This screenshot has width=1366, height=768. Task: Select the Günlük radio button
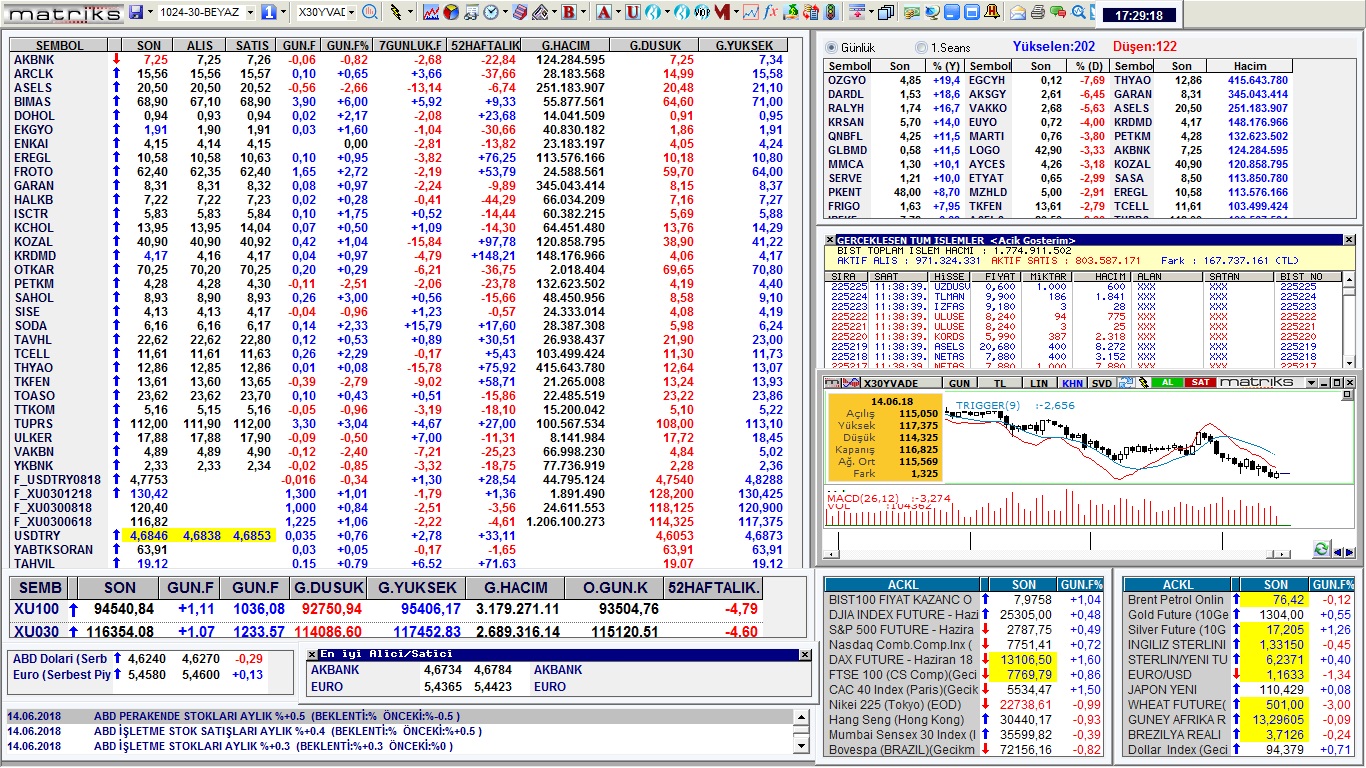pos(831,47)
